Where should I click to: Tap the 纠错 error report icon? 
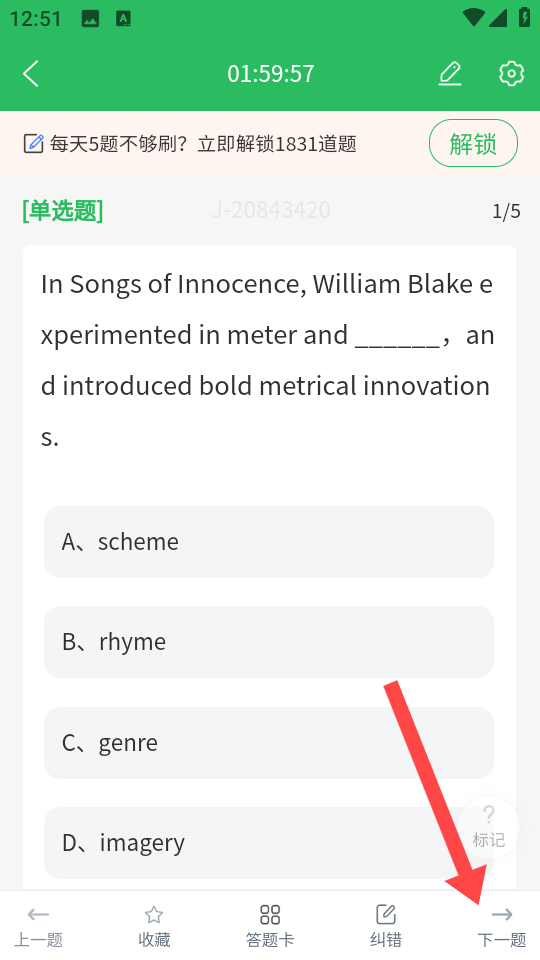coord(386,926)
